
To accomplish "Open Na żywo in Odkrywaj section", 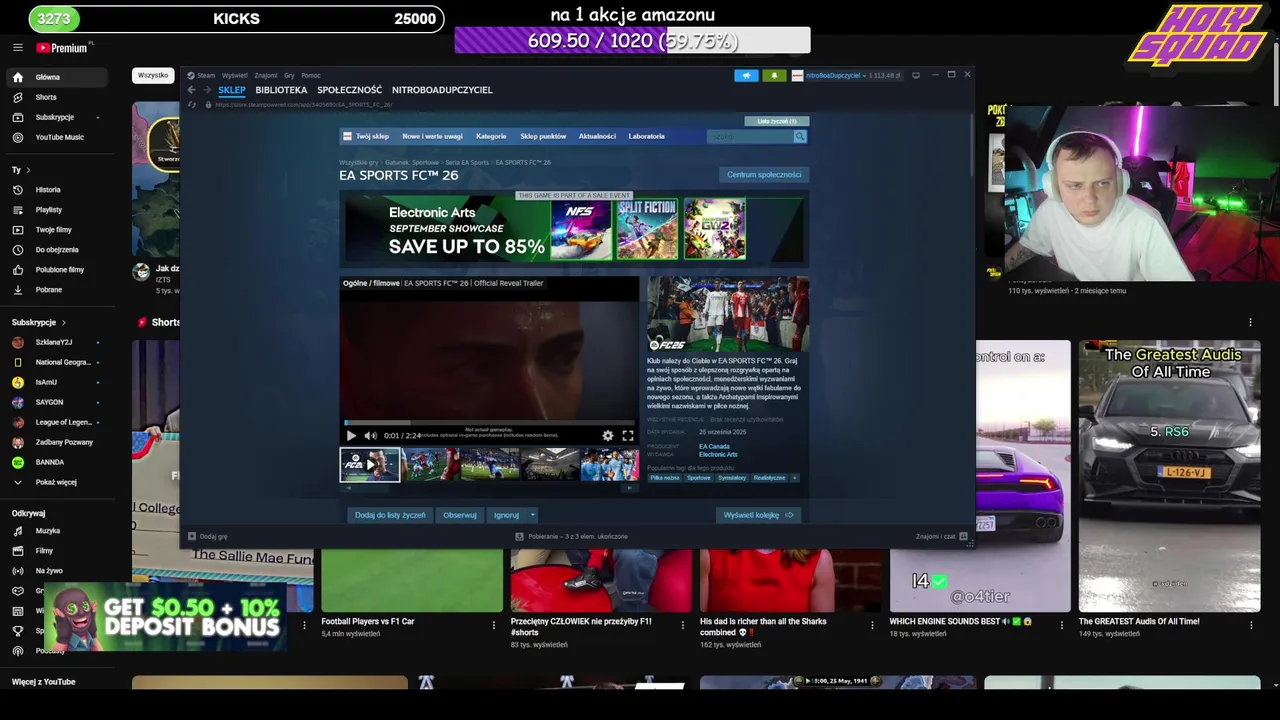I will [57, 571].
